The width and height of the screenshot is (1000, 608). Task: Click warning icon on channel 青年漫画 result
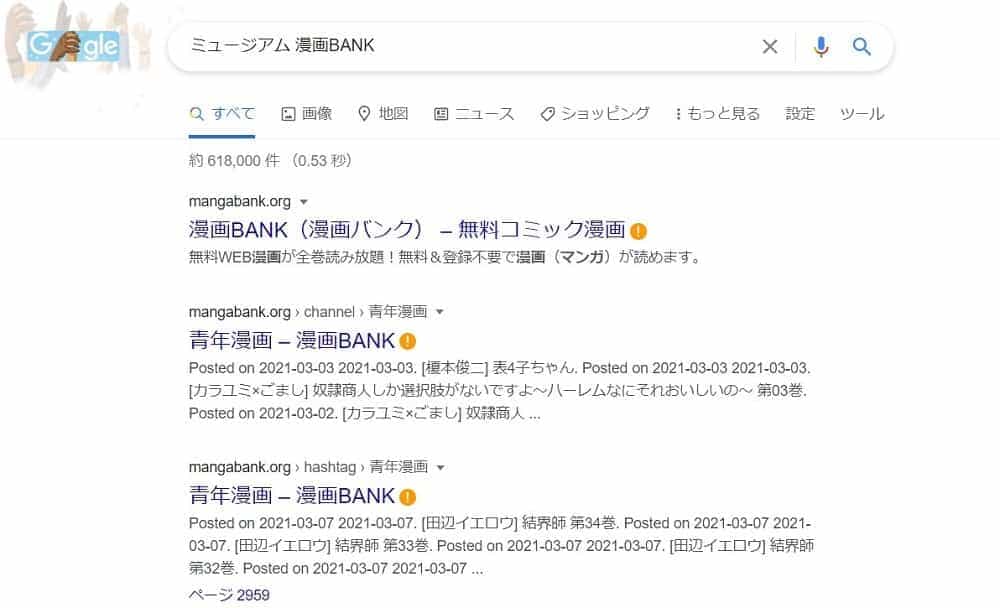pyautogui.click(x=408, y=341)
